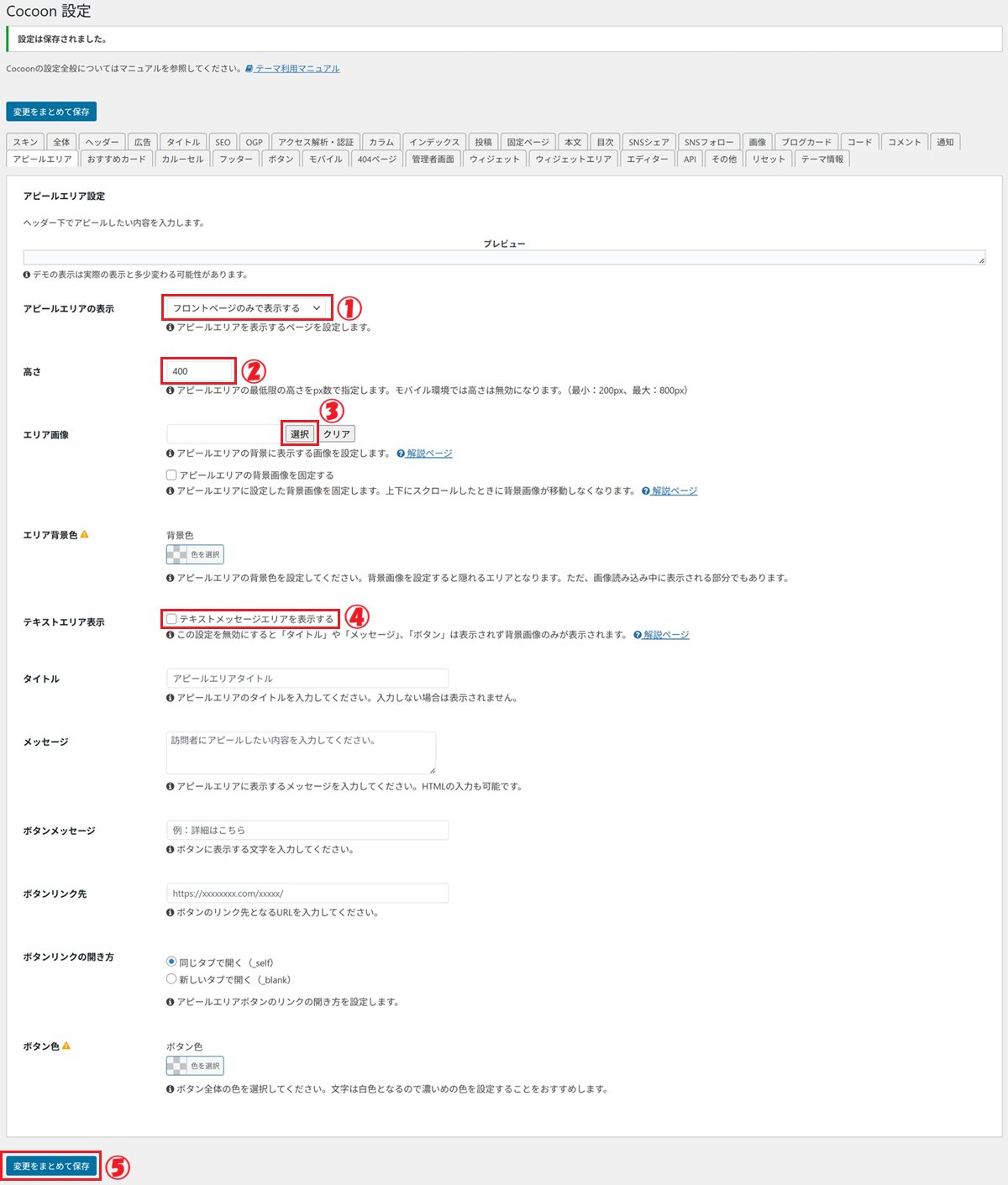The image size is (1008, 1185).
Task: Open the theme manual link
Action: click(x=297, y=69)
